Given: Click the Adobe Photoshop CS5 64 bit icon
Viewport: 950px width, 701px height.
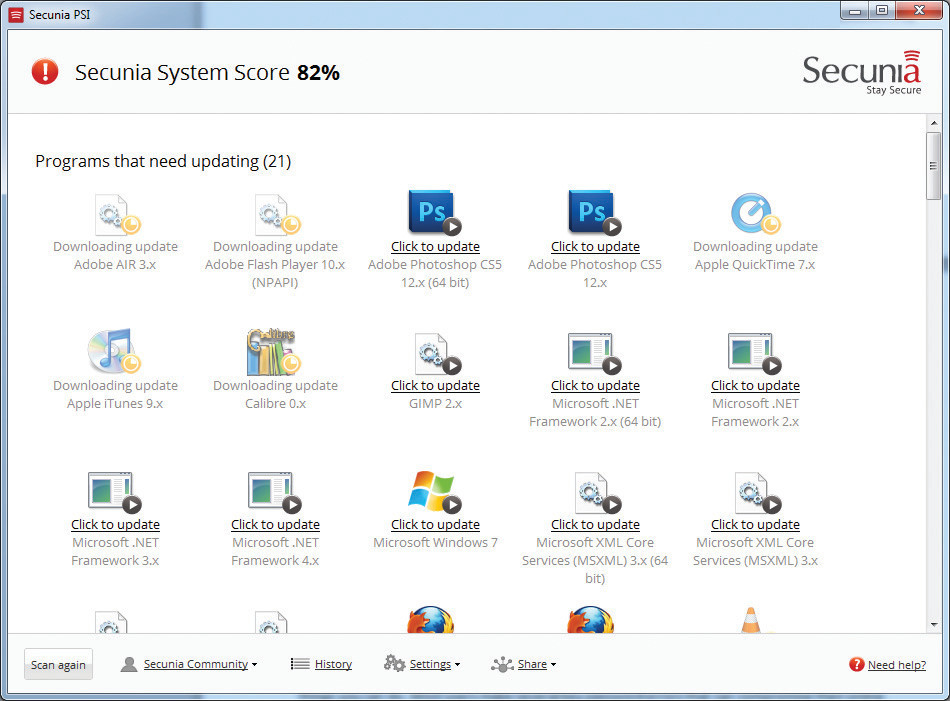Looking at the screenshot, I should coord(434,212).
